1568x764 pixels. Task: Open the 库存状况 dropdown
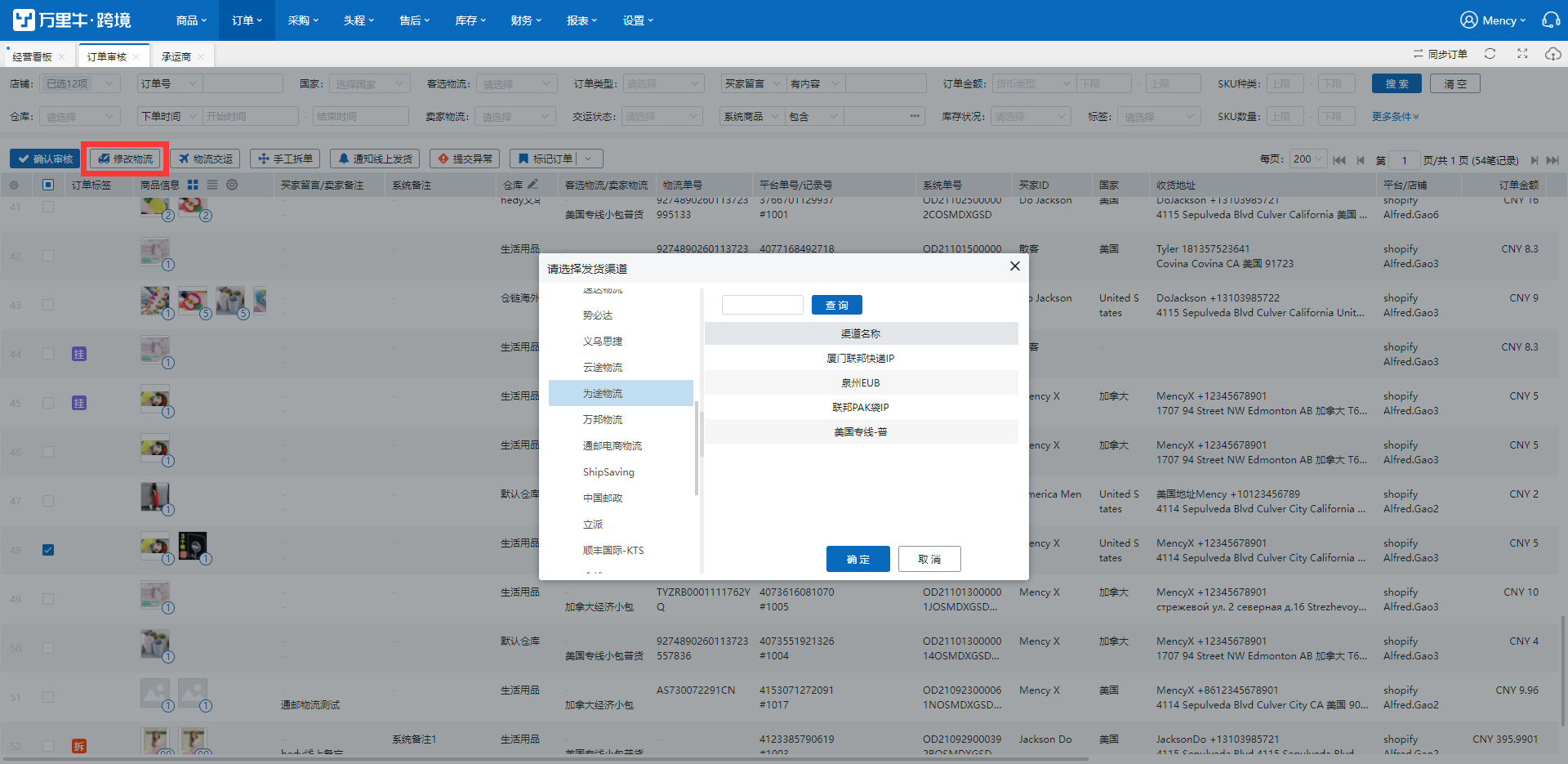[1031, 116]
